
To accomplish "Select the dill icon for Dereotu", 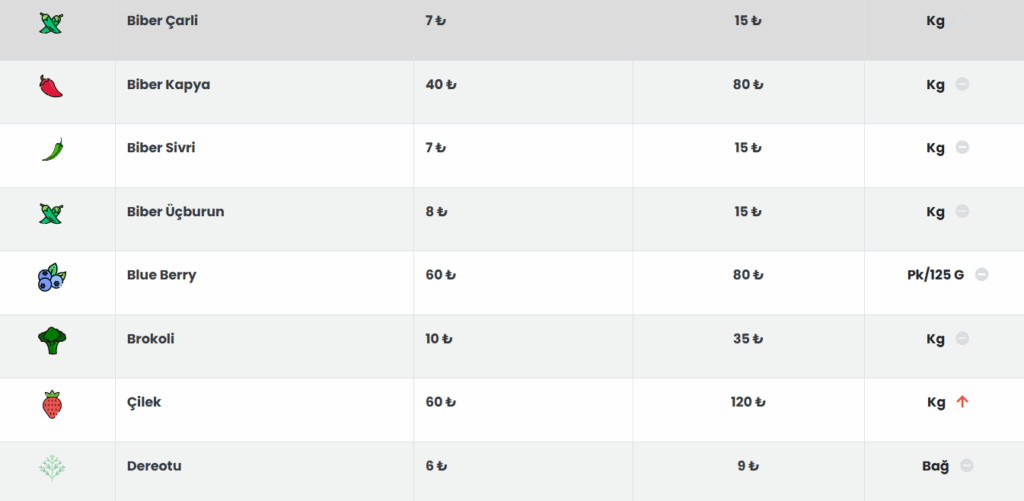I will (x=52, y=468).
